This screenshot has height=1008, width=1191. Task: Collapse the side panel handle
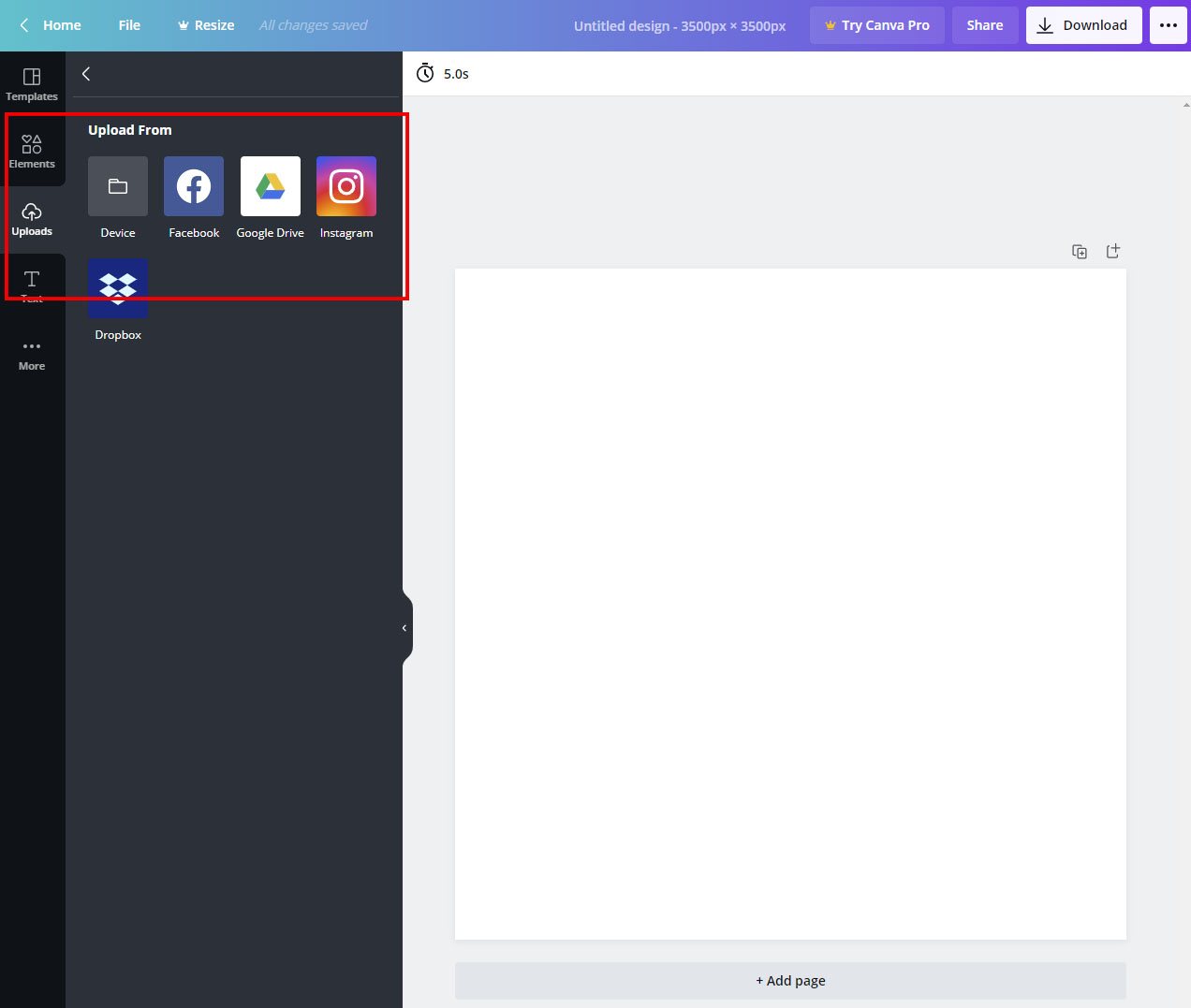tap(405, 628)
